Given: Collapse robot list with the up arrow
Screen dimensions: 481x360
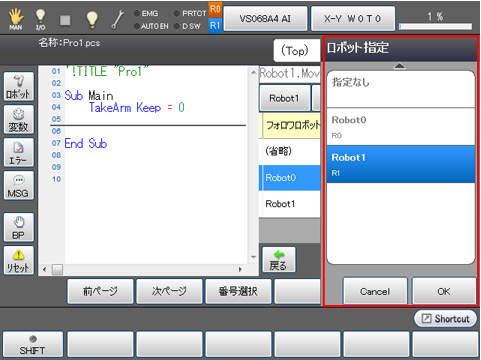Looking at the screenshot, I should 400,66.
